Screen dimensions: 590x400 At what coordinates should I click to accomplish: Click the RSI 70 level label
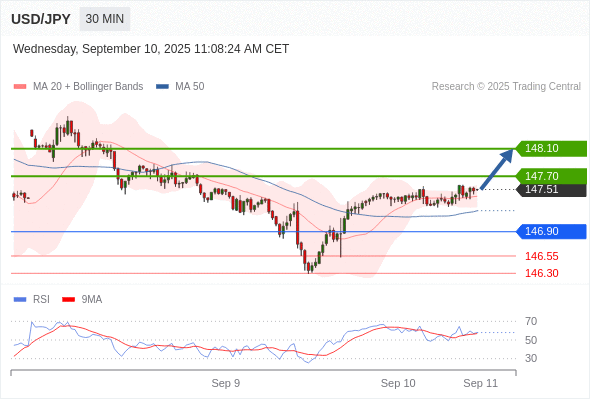tap(531, 321)
